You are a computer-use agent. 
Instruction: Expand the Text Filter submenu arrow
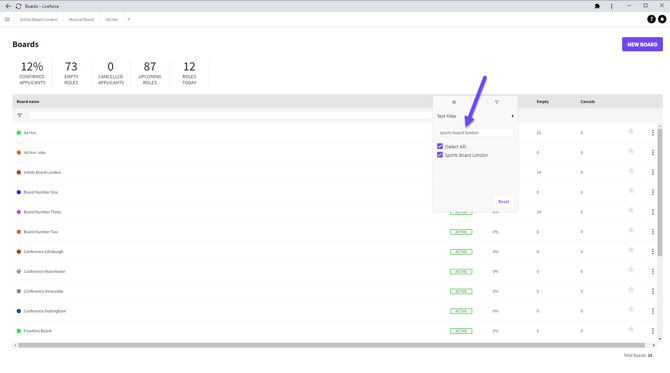(x=512, y=116)
